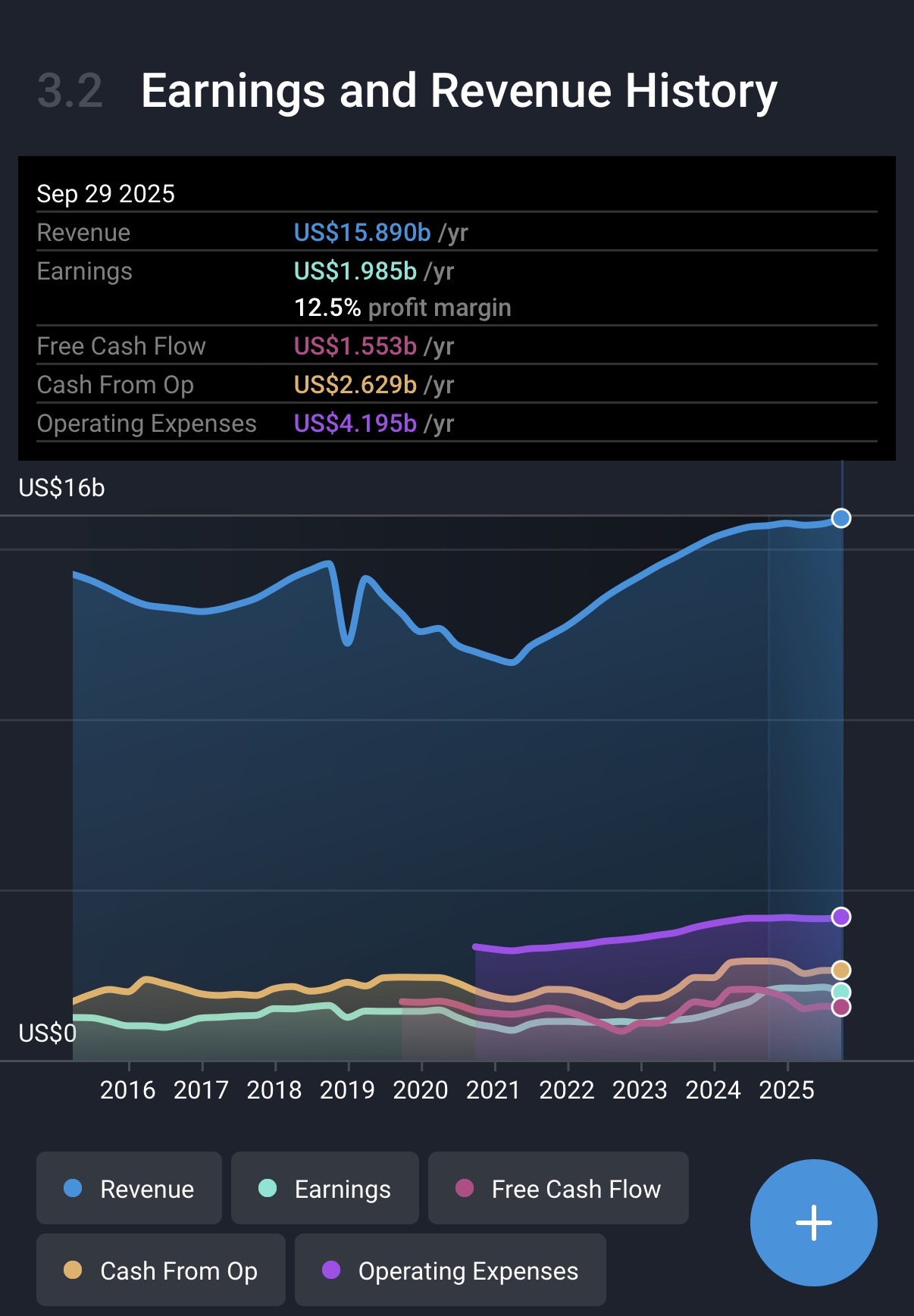The height and width of the screenshot is (1316, 914).
Task: Select the 2023 label on the time axis
Action: [x=640, y=1089]
